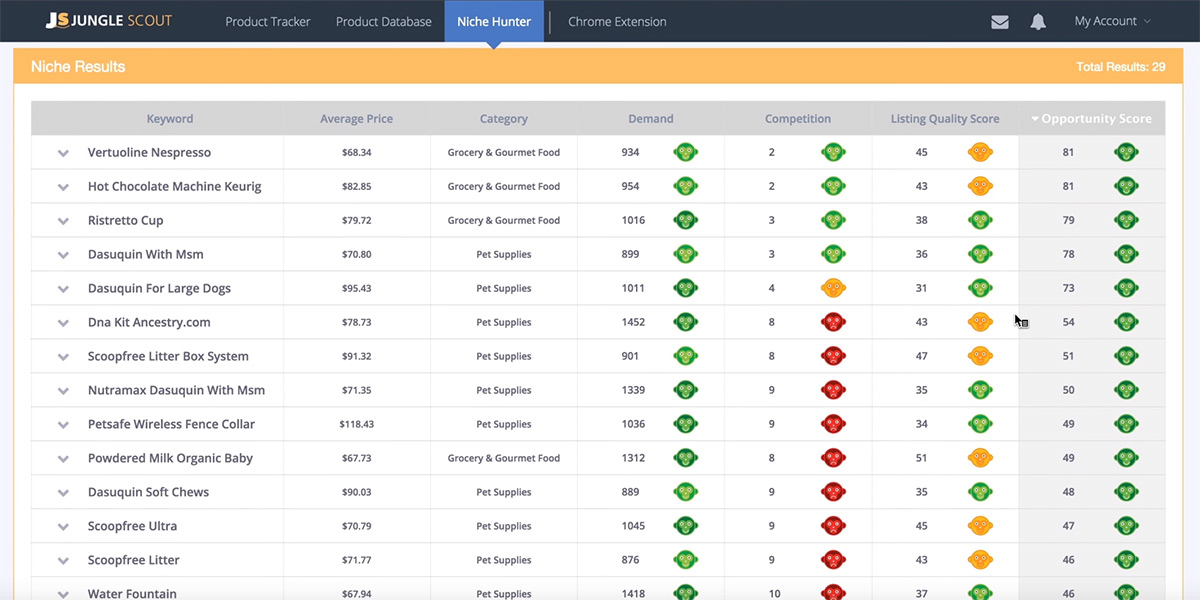Click competition monkey icon for Vertuoline Nespresso
This screenshot has width=1200, height=600.
click(x=833, y=152)
